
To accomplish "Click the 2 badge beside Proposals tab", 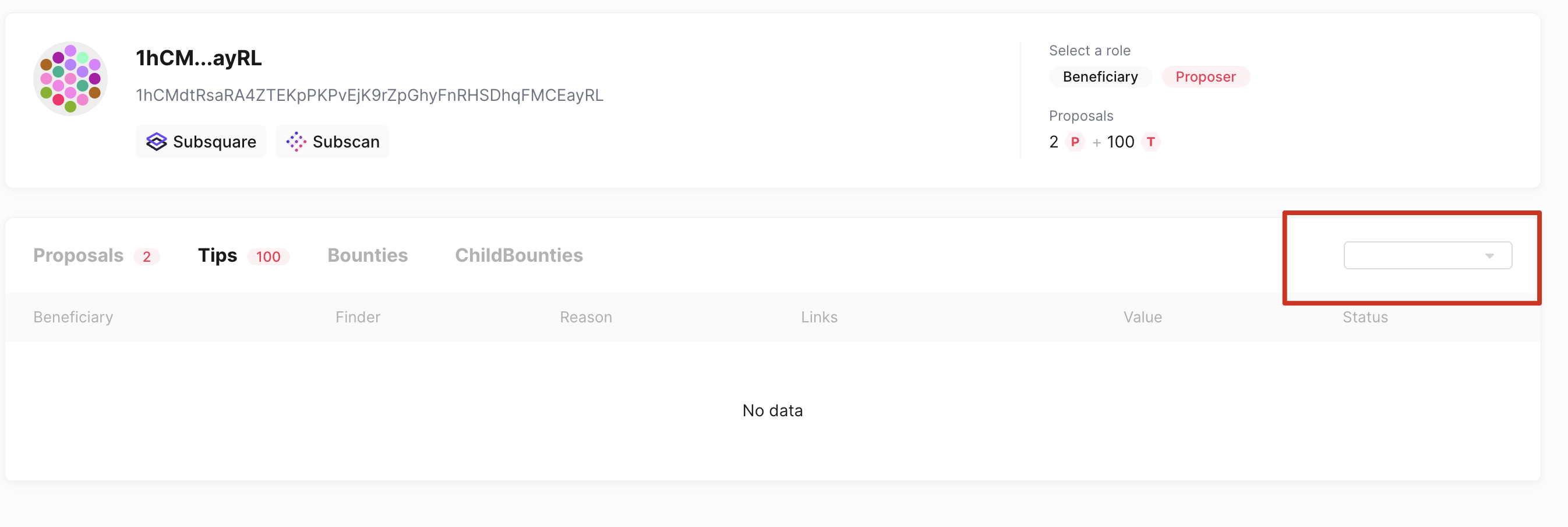I will pyautogui.click(x=147, y=257).
